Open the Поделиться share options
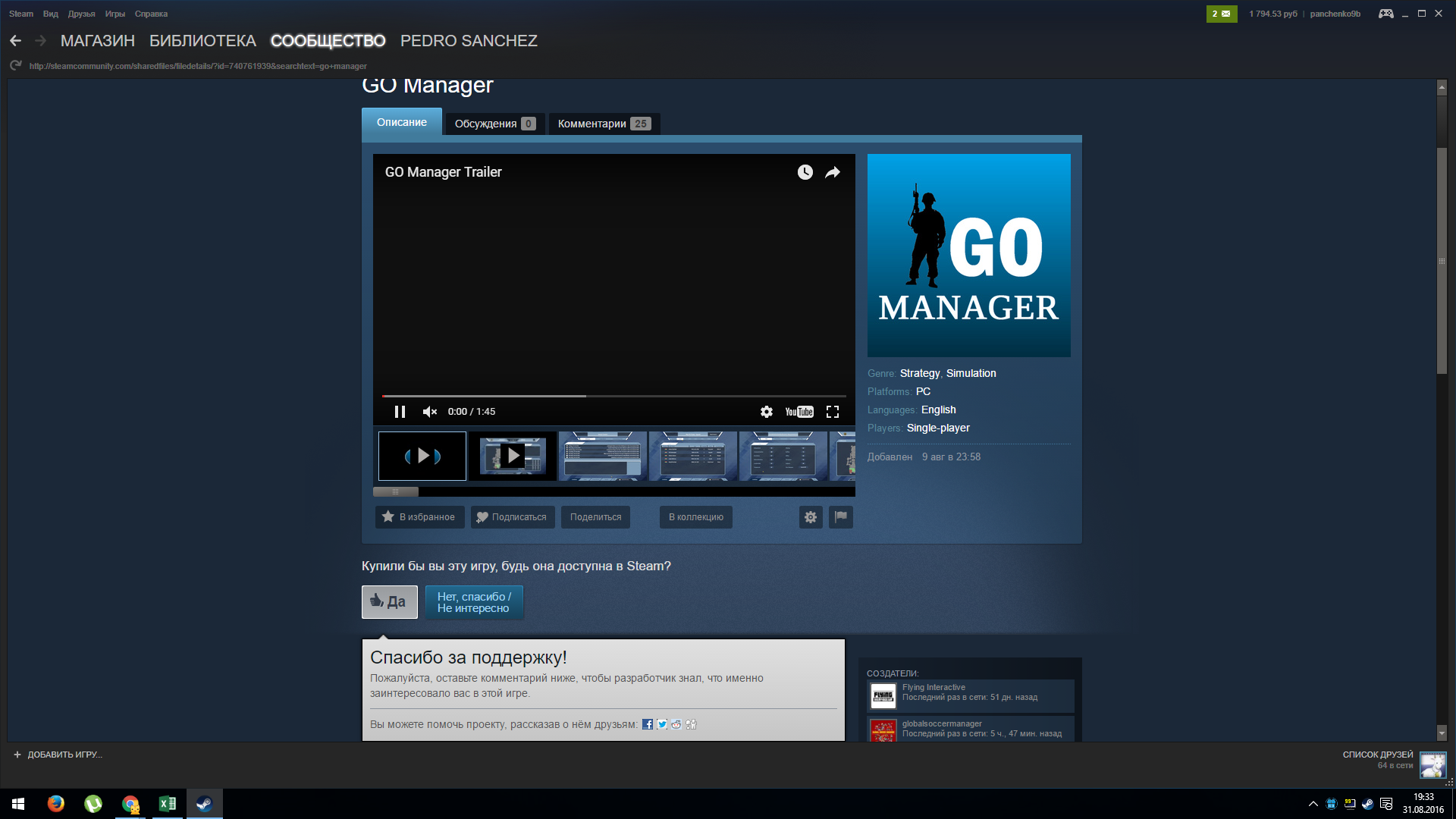This screenshot has width=1456, height=819. pos(595,517)
